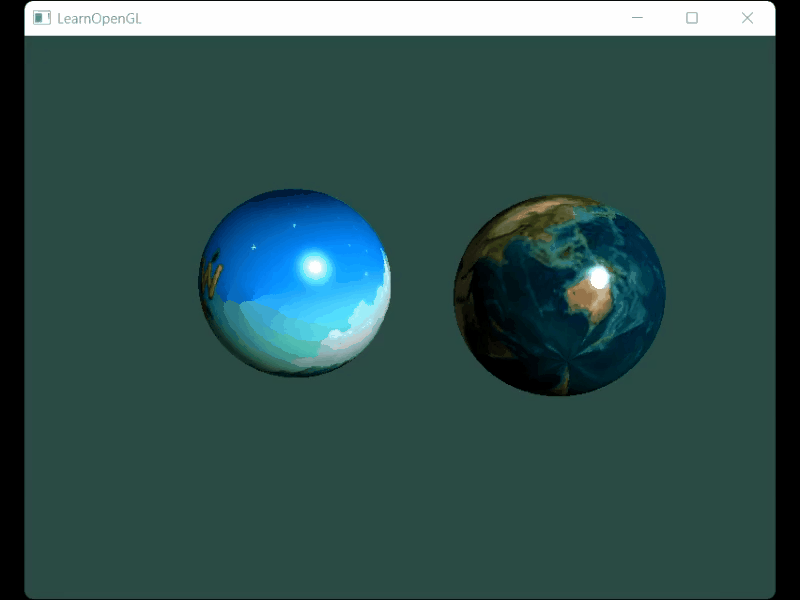Click the LearnOpenGL app icon in title bar
The height and width of the screenshot is (600, 800).
[42, 18]
